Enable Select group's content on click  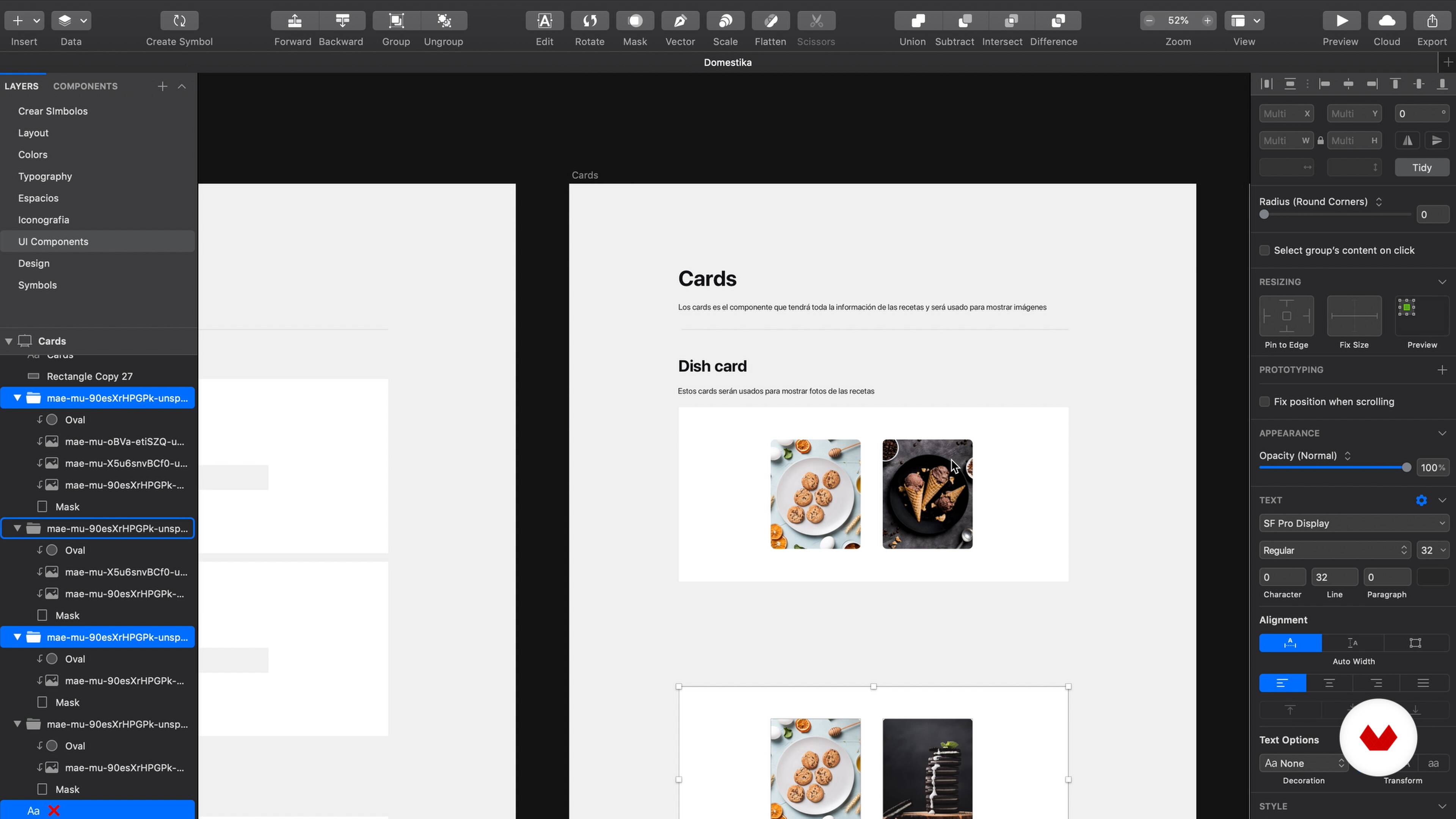point(1265,250)
